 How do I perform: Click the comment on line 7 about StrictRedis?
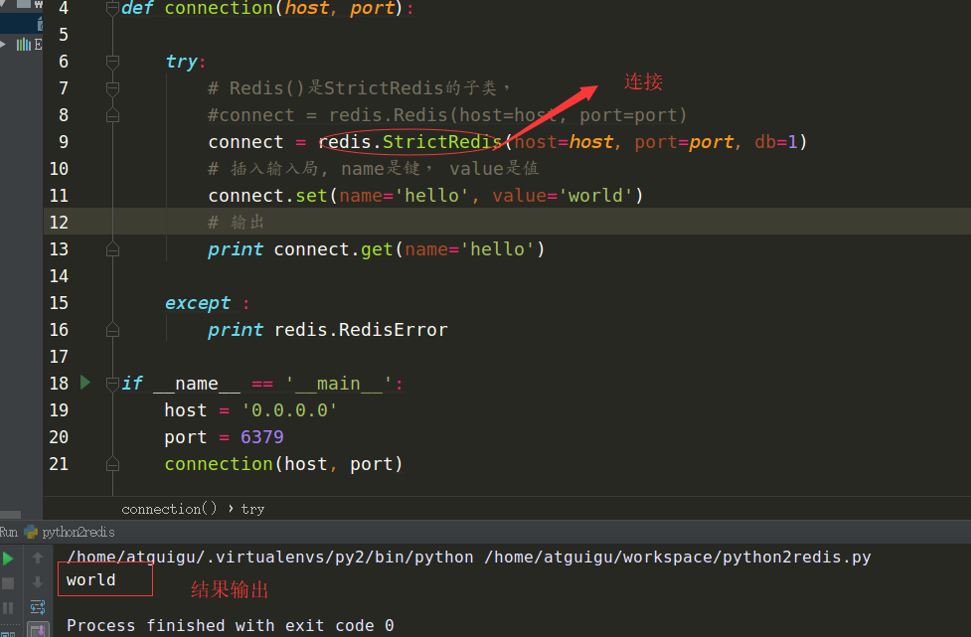click(x=359, y=88)
